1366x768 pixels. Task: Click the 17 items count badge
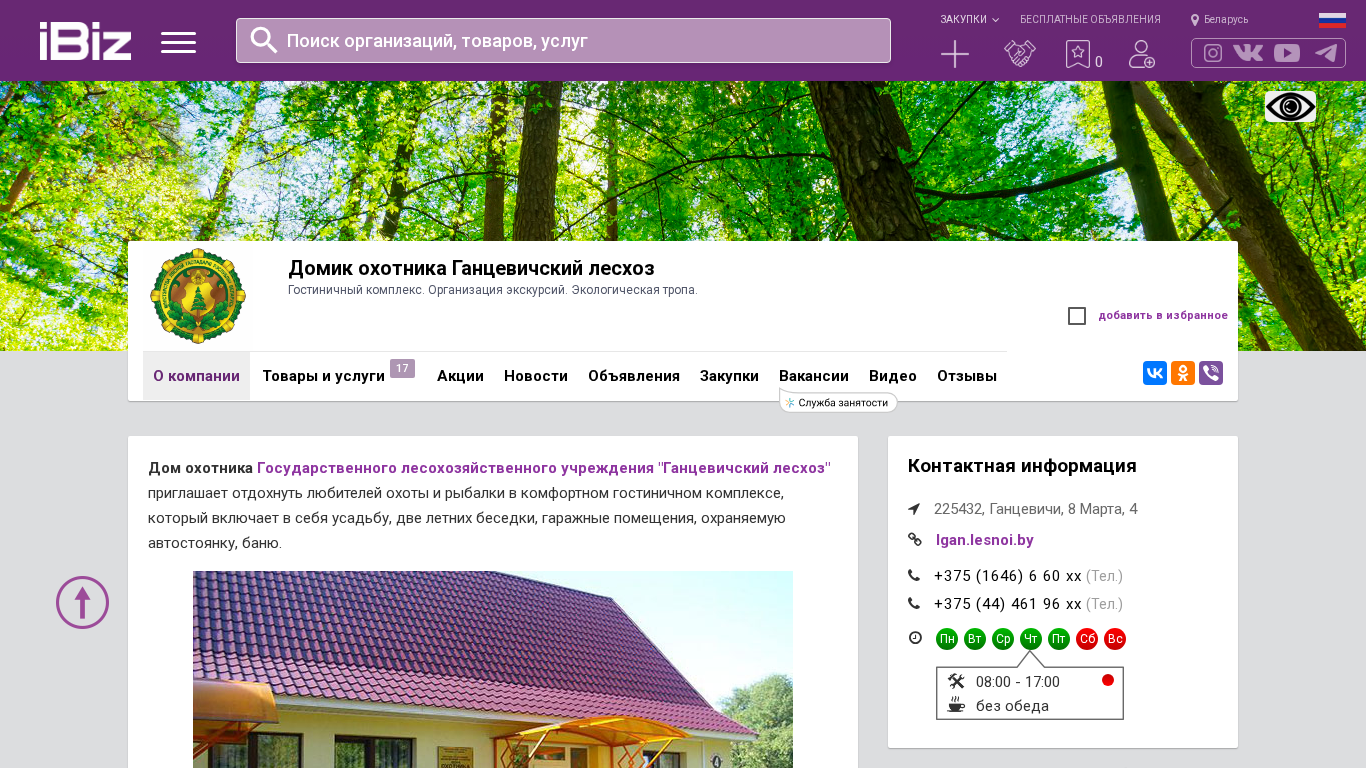(x=402, y=369)
